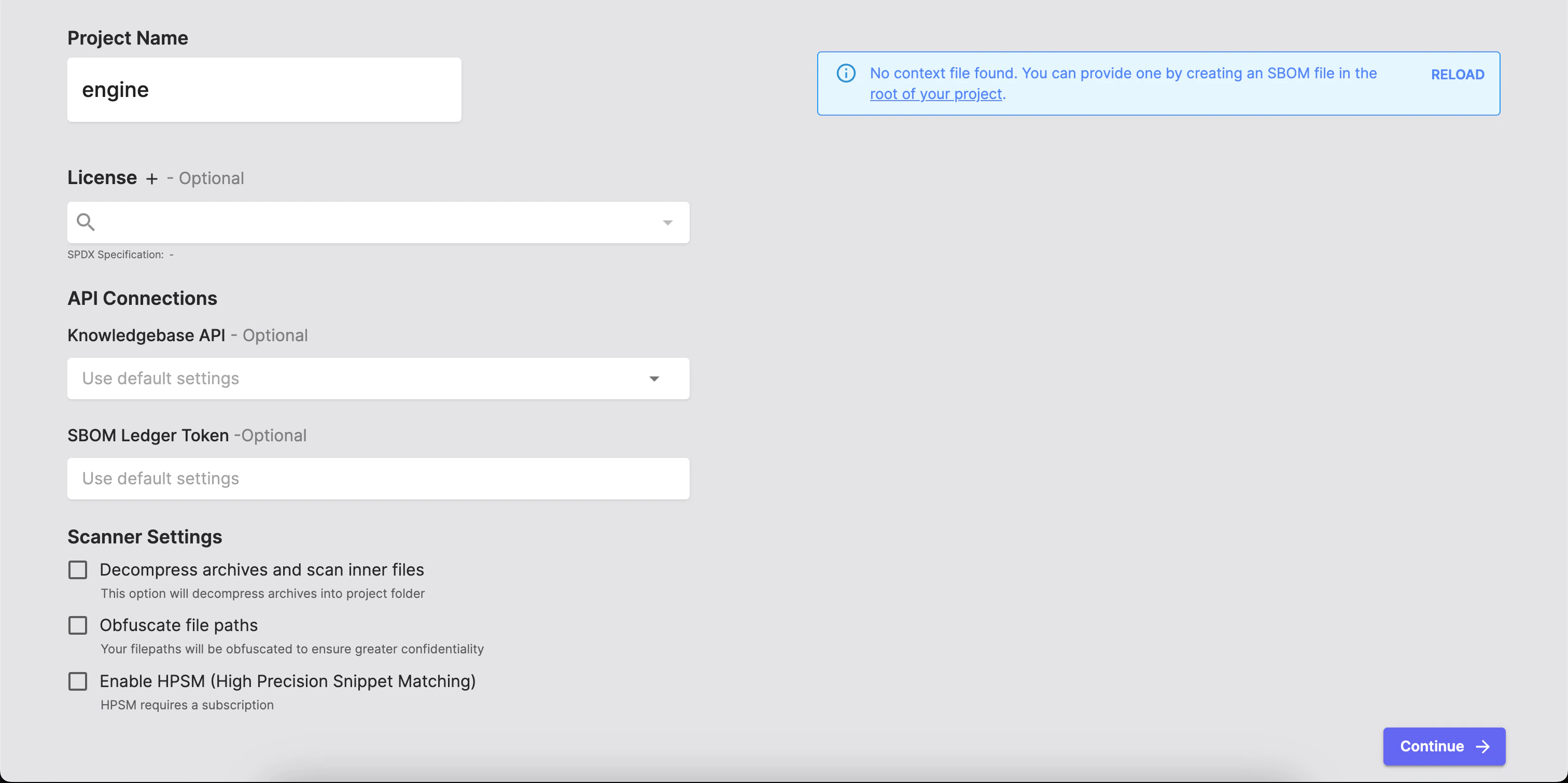Enable HPSM High Precision Snippet Matching
Screen dimensions: 1568x783
click(78, 681)
